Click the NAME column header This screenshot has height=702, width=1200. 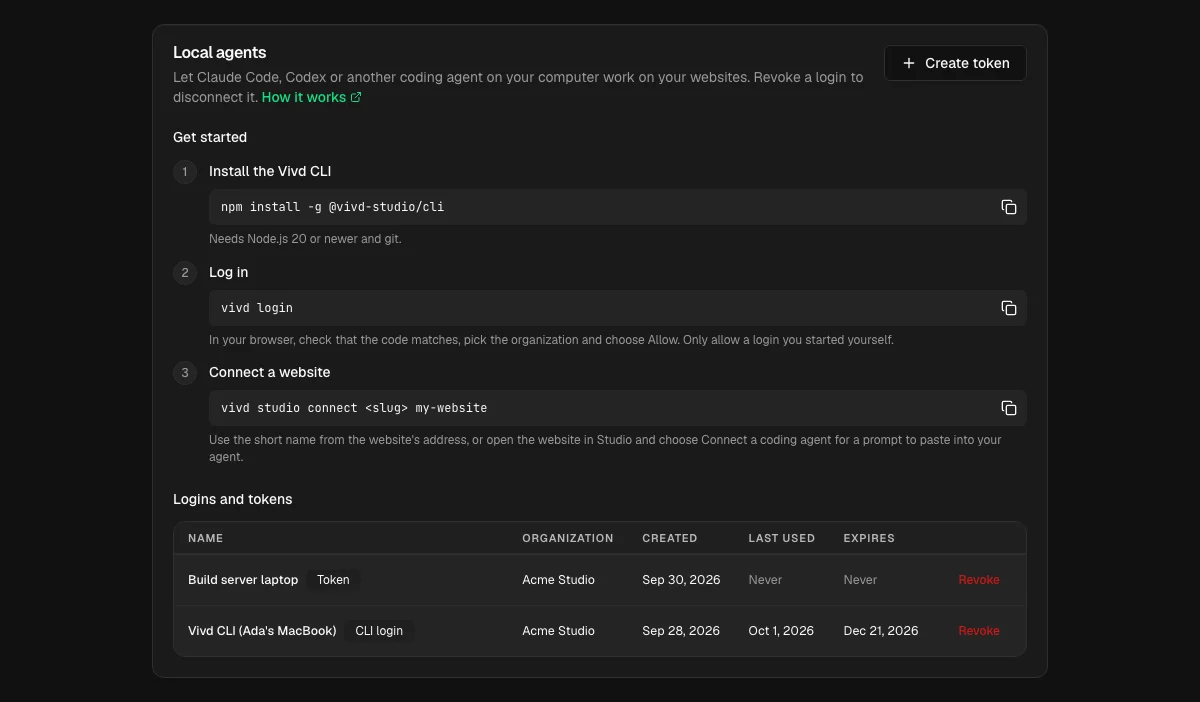point(205,538)
